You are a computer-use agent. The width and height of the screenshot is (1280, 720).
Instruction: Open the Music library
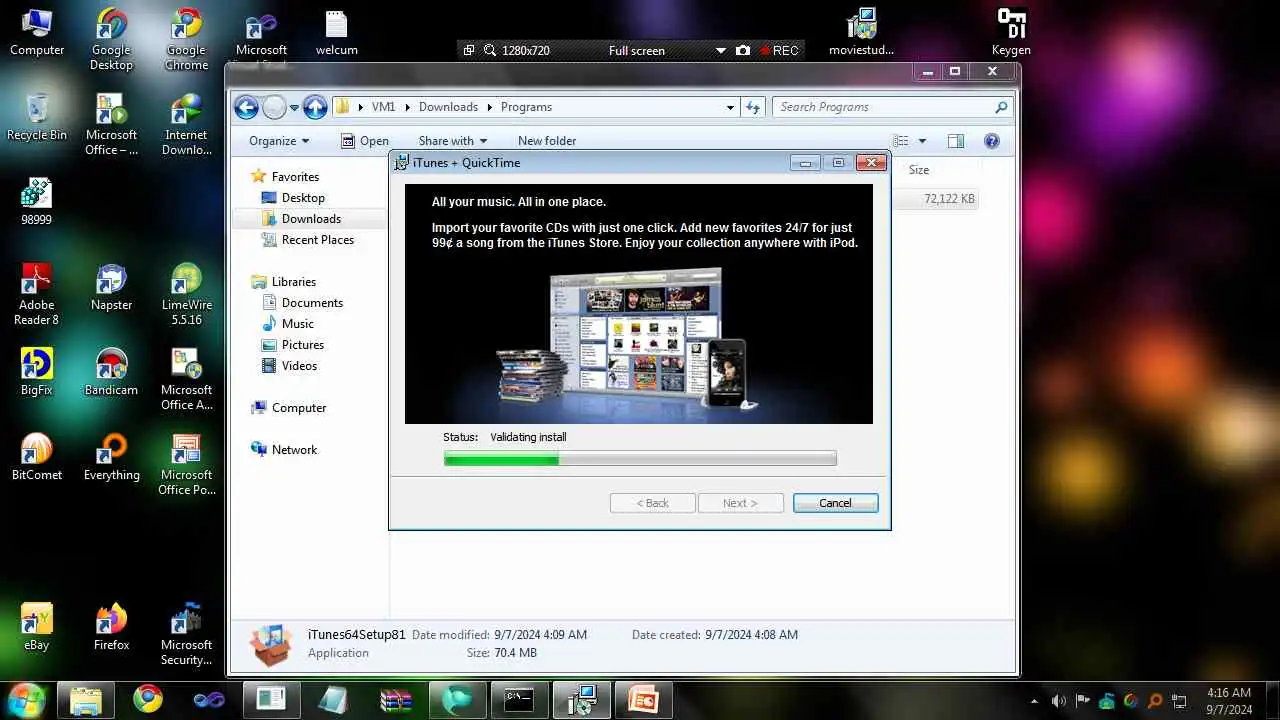tap(288, 324)
